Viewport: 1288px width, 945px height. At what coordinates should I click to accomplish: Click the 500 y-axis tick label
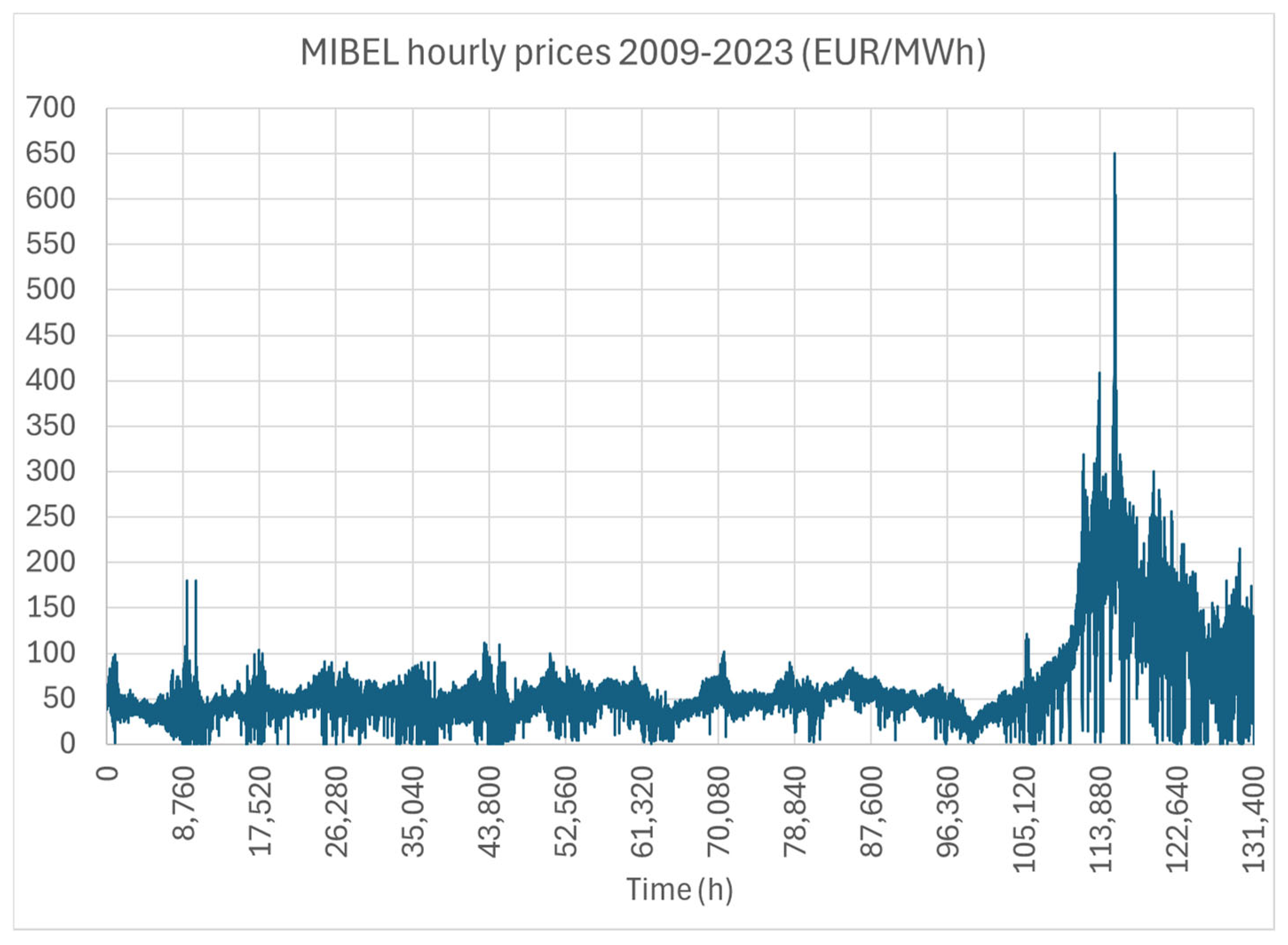(50, 289)
